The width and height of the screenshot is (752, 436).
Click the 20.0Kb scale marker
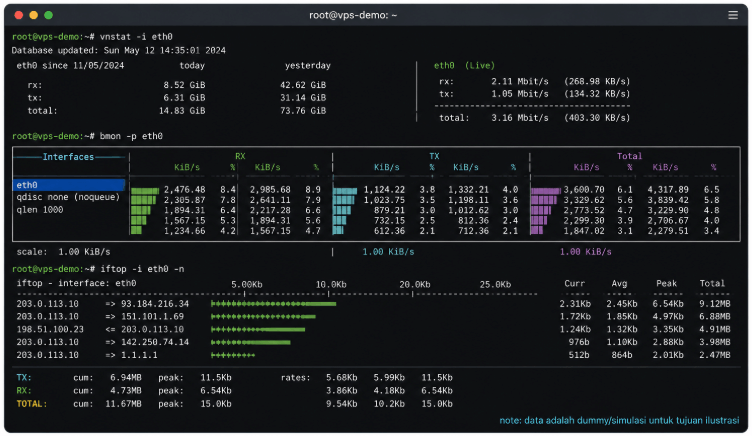[x=415, y=284]
